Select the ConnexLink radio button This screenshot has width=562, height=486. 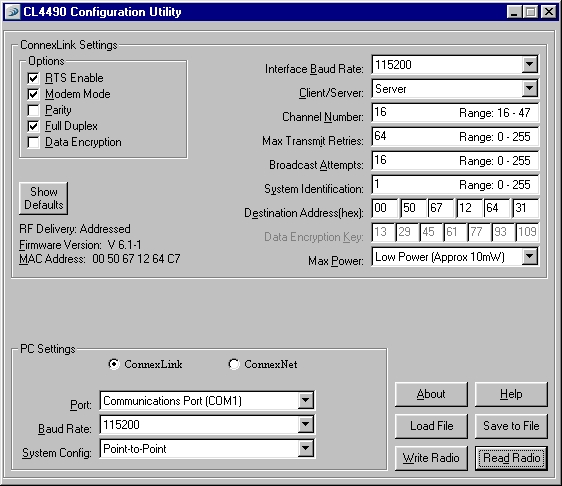coord(114,364)
